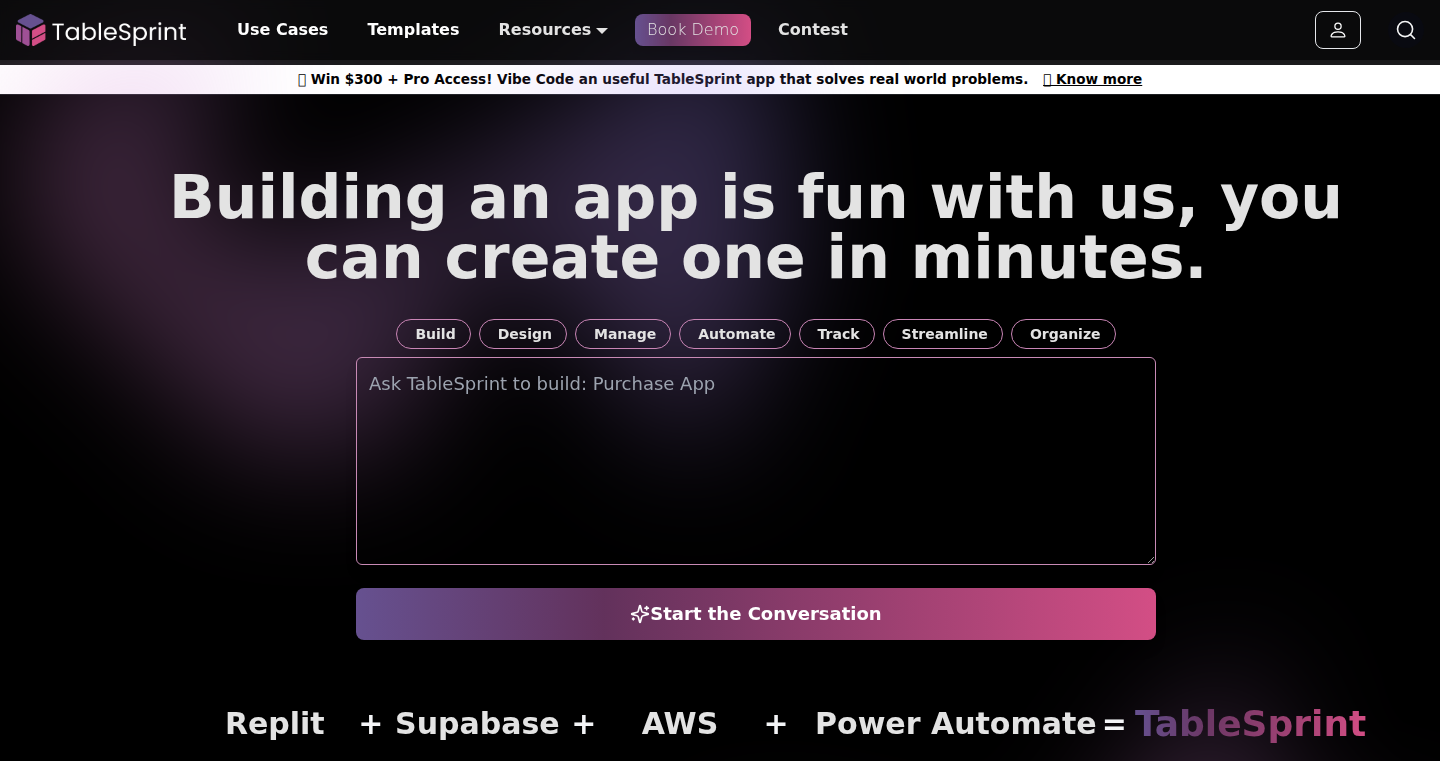Click the TableSprint cube logo
Viewport: 1440px width, 761px height.
[31, 30]
